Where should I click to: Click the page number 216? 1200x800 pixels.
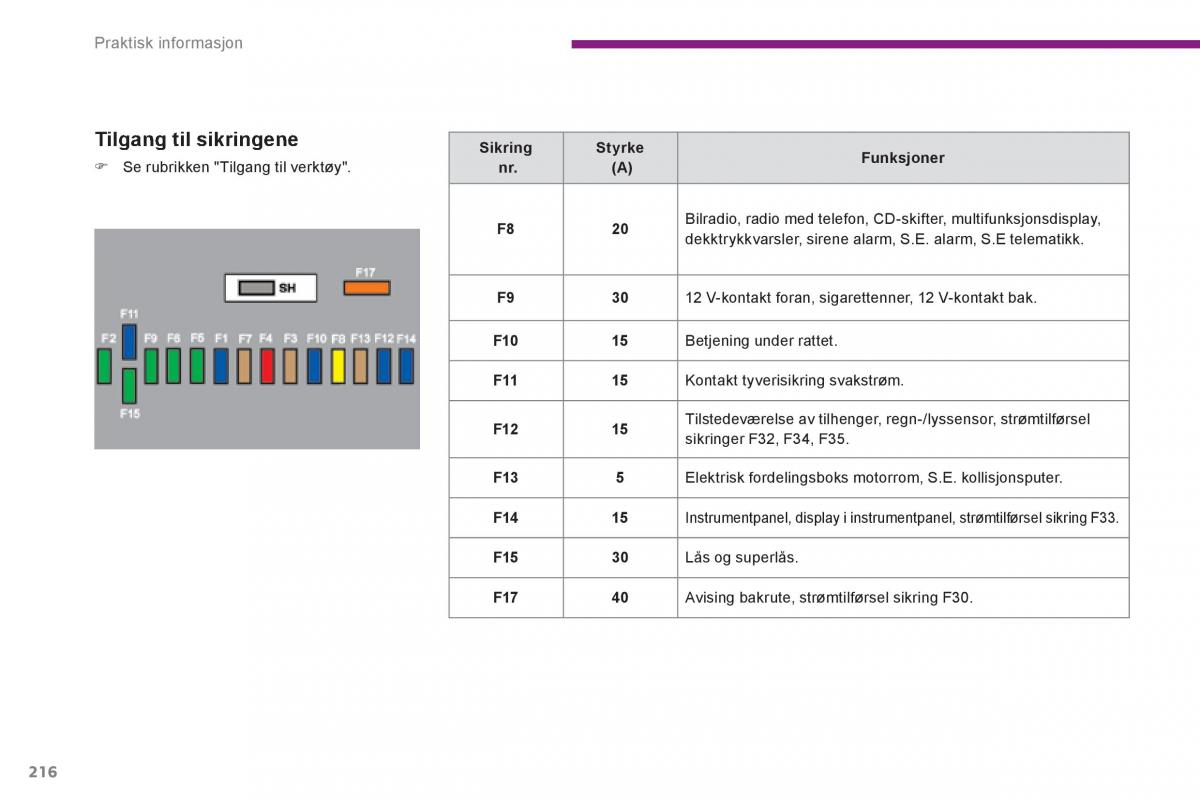point(43,772)
